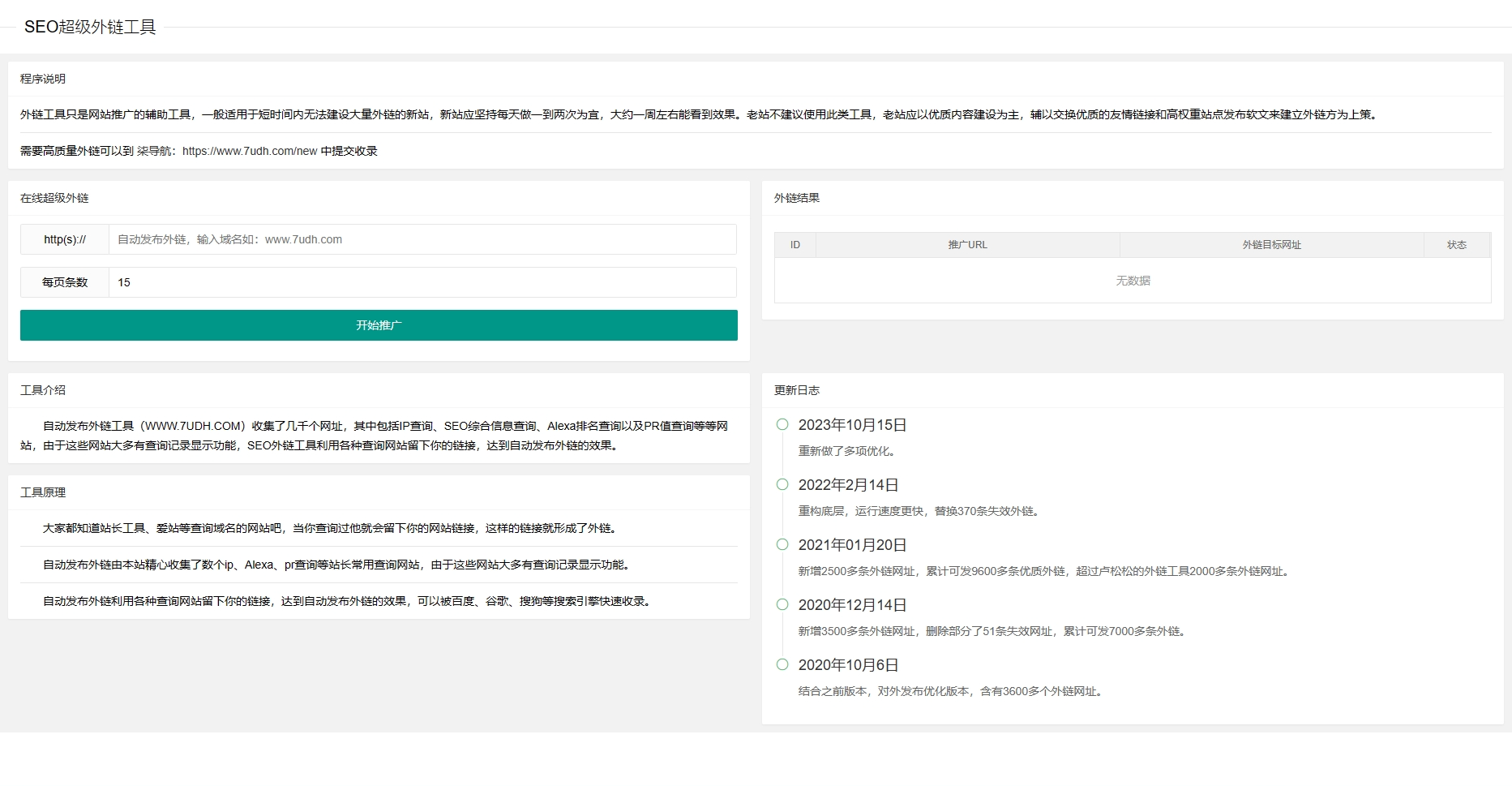Click the 更新日志 panel header
The width and height of the screenshot is (1512, 786).
(797, 390)
